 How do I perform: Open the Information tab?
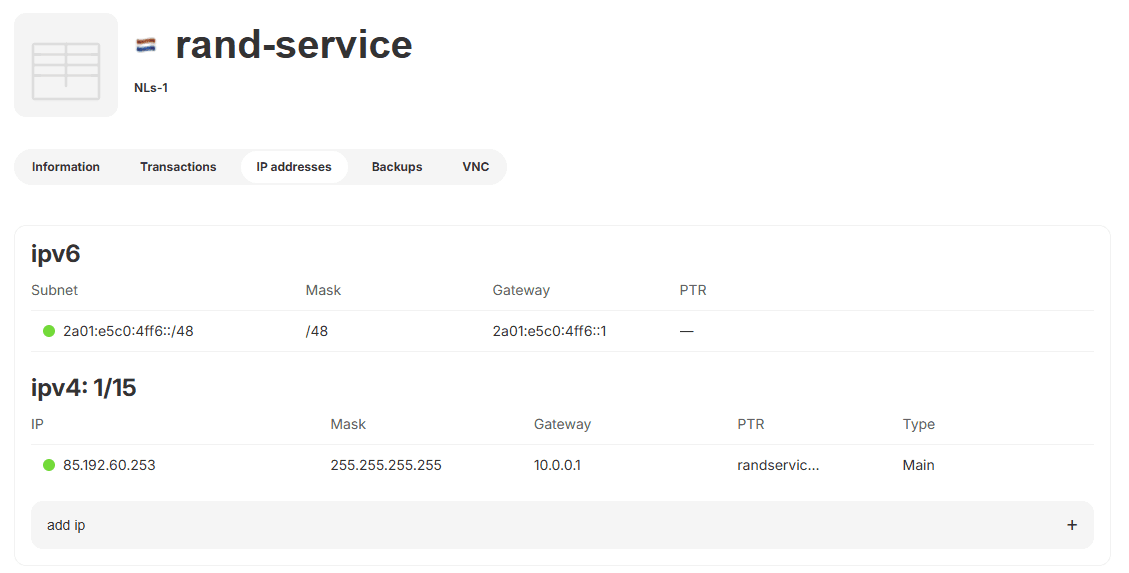pos(66,167)
